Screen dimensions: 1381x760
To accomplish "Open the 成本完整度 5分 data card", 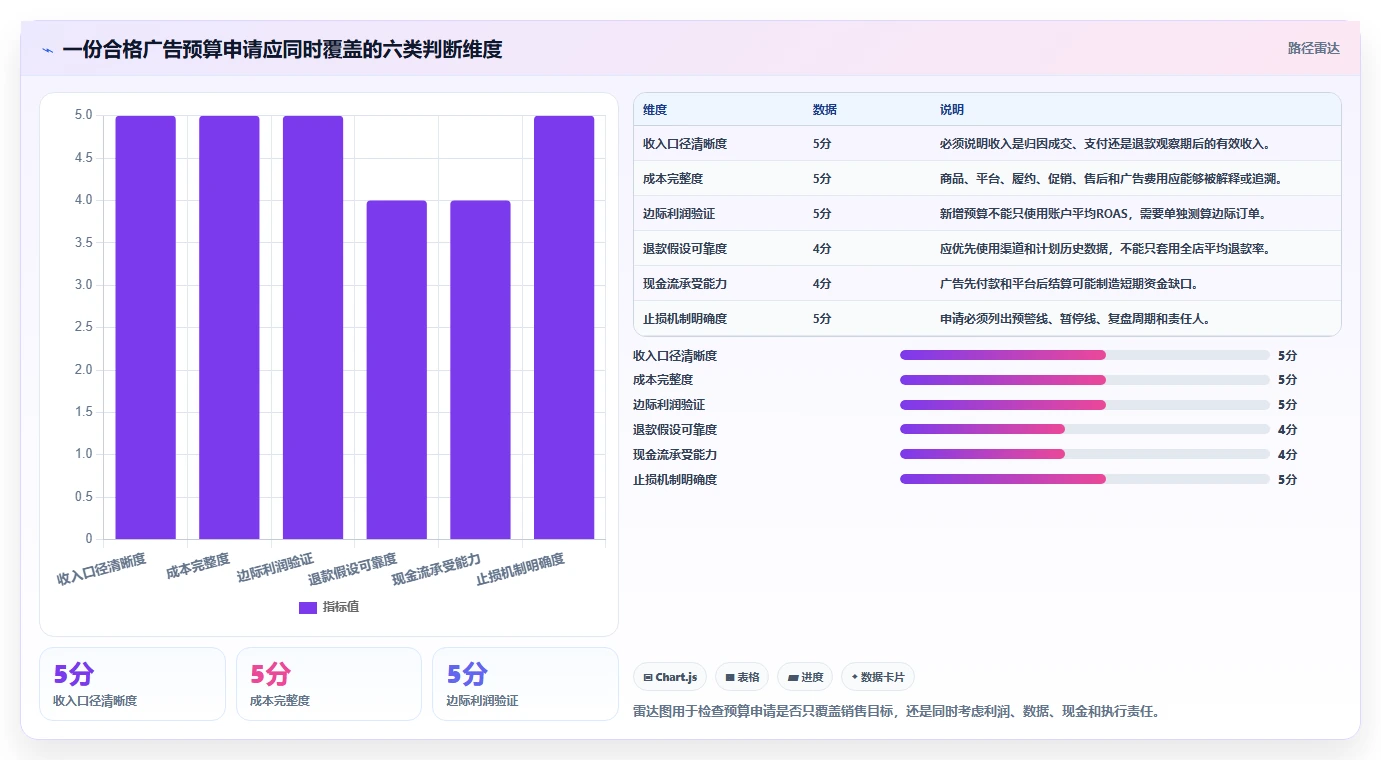I will [329, 684].
